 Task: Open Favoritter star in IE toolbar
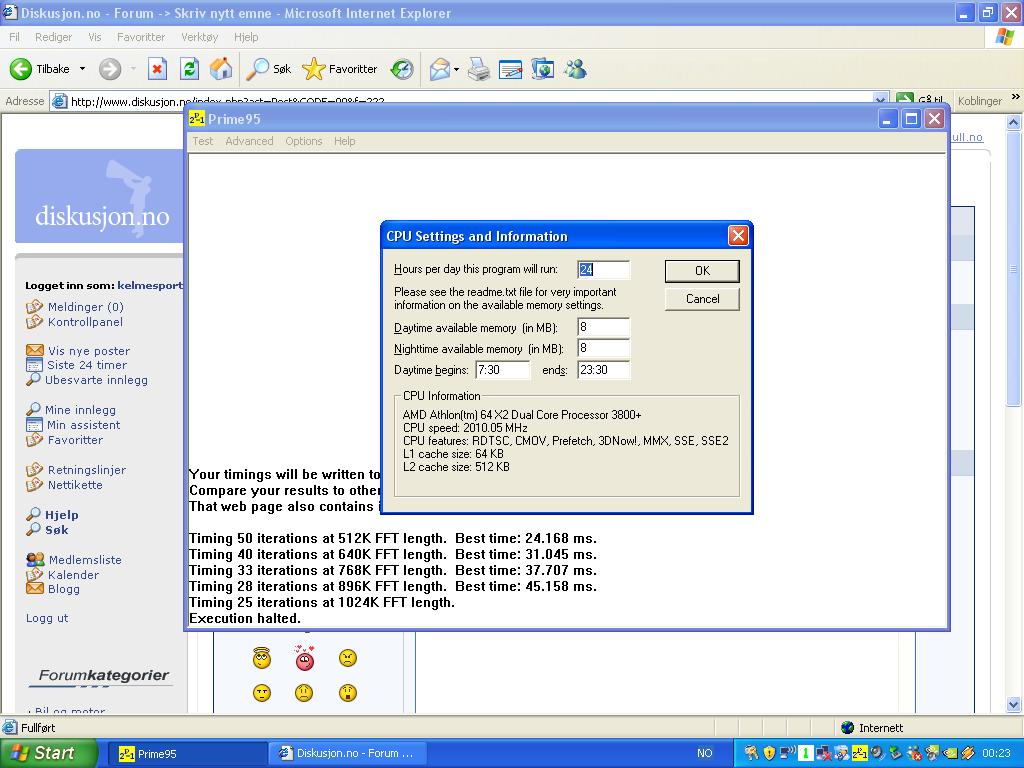pos(340,69)
